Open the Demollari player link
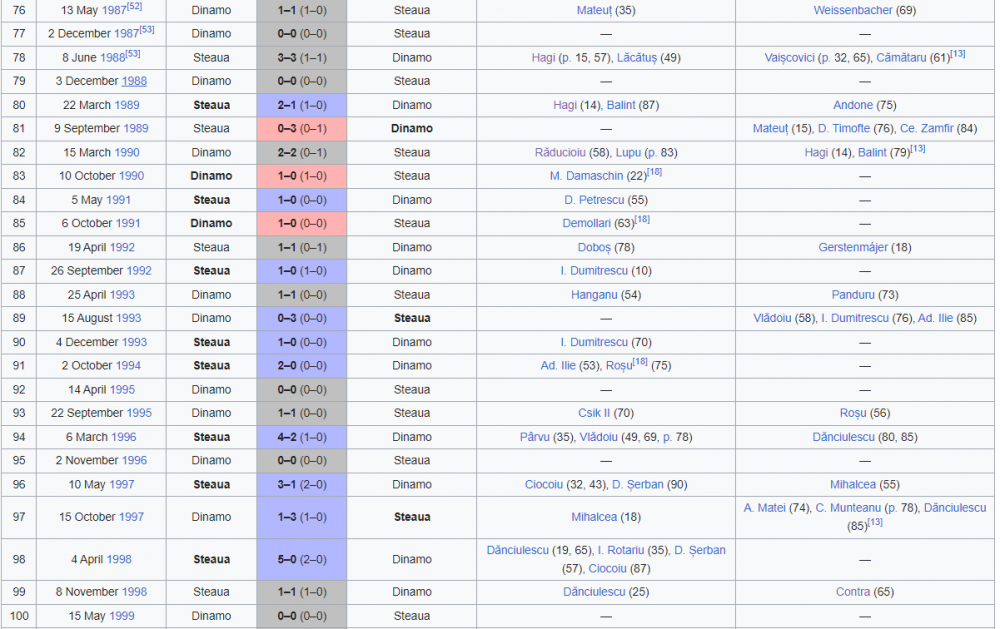The width and height of the screenshot is (1000, 629). 586,223
